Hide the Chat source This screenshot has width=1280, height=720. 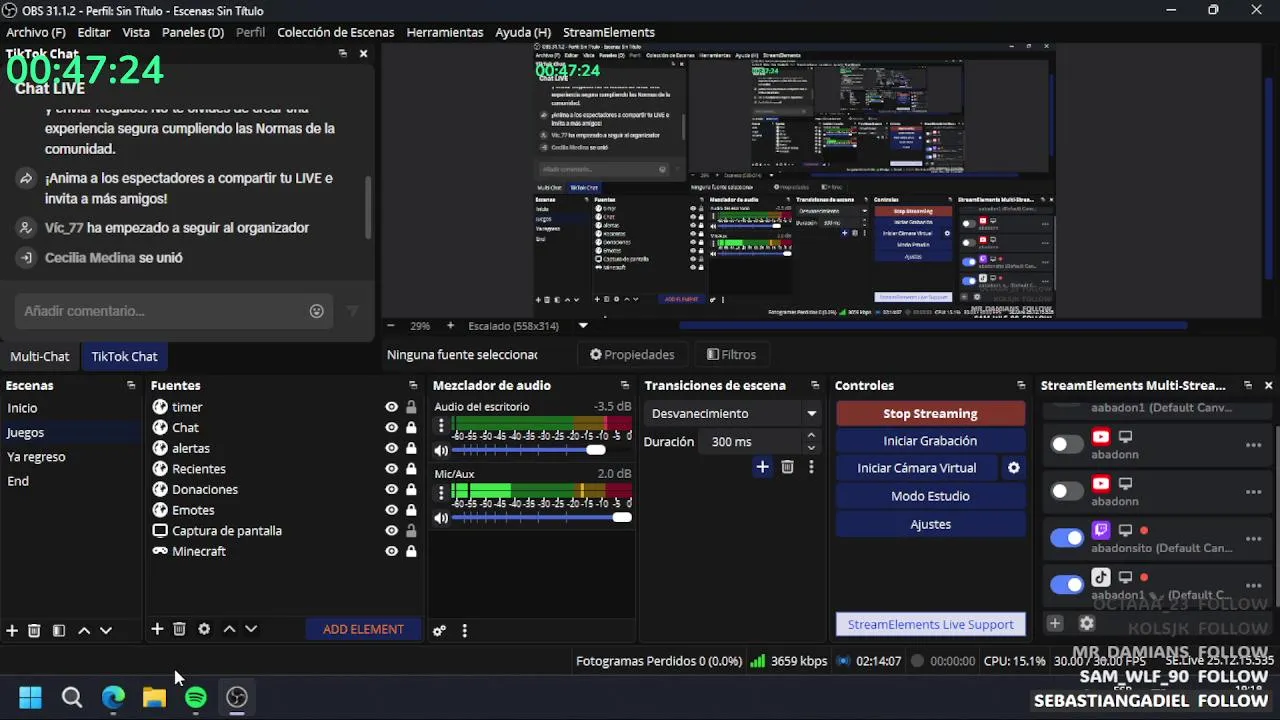point(391,428)
